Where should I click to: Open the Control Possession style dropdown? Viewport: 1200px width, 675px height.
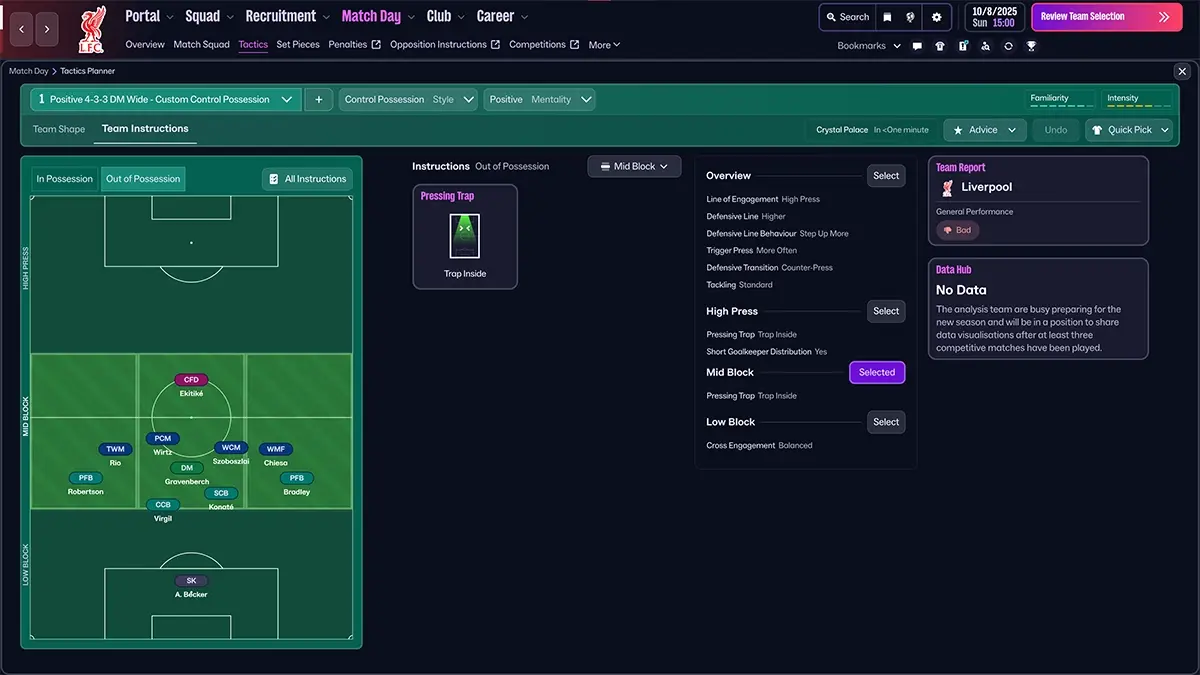(409, 100)
